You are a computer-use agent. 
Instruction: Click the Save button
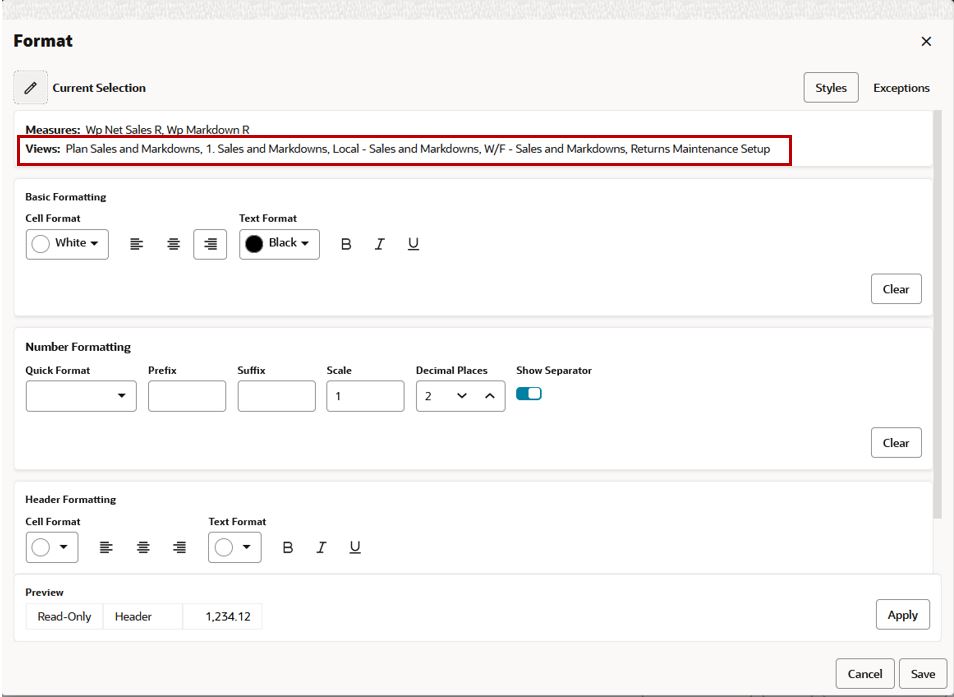923,674
